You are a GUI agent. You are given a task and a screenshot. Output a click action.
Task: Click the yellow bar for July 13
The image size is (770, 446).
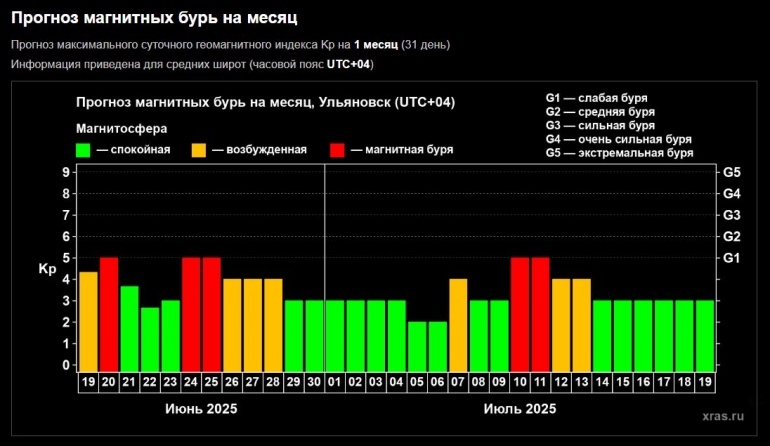582,324
